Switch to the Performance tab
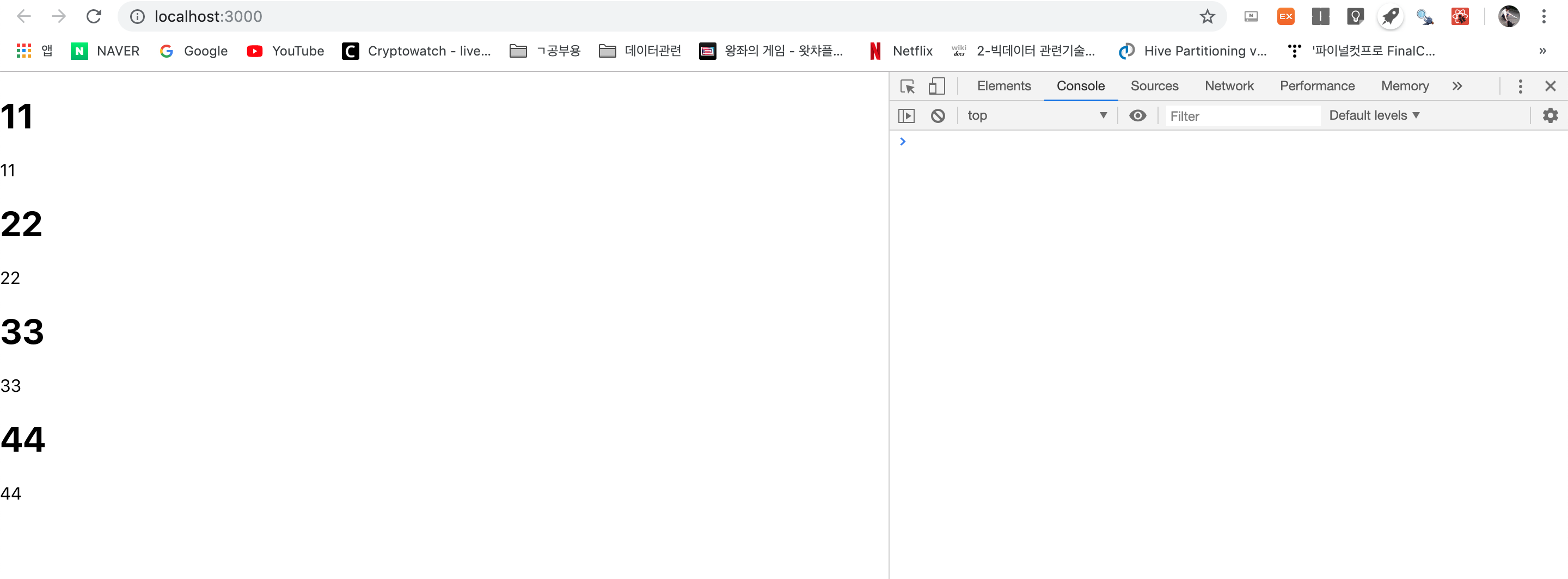 pos(1316,87)
